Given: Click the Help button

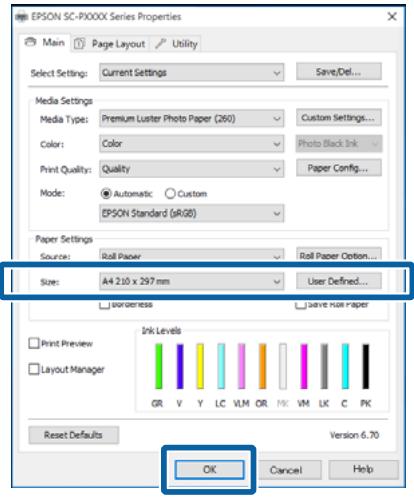Looking at the screenshot, I should (363, 469).
